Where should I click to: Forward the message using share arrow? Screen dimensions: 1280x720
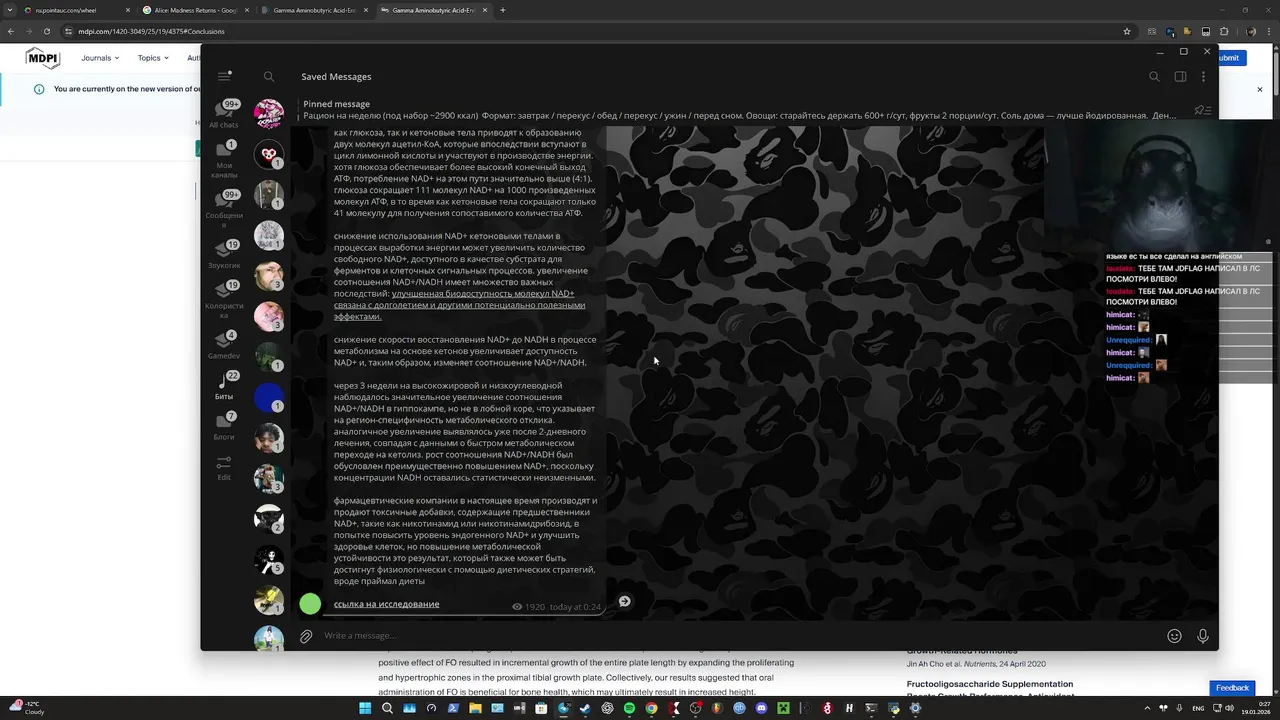click(624, 601)
